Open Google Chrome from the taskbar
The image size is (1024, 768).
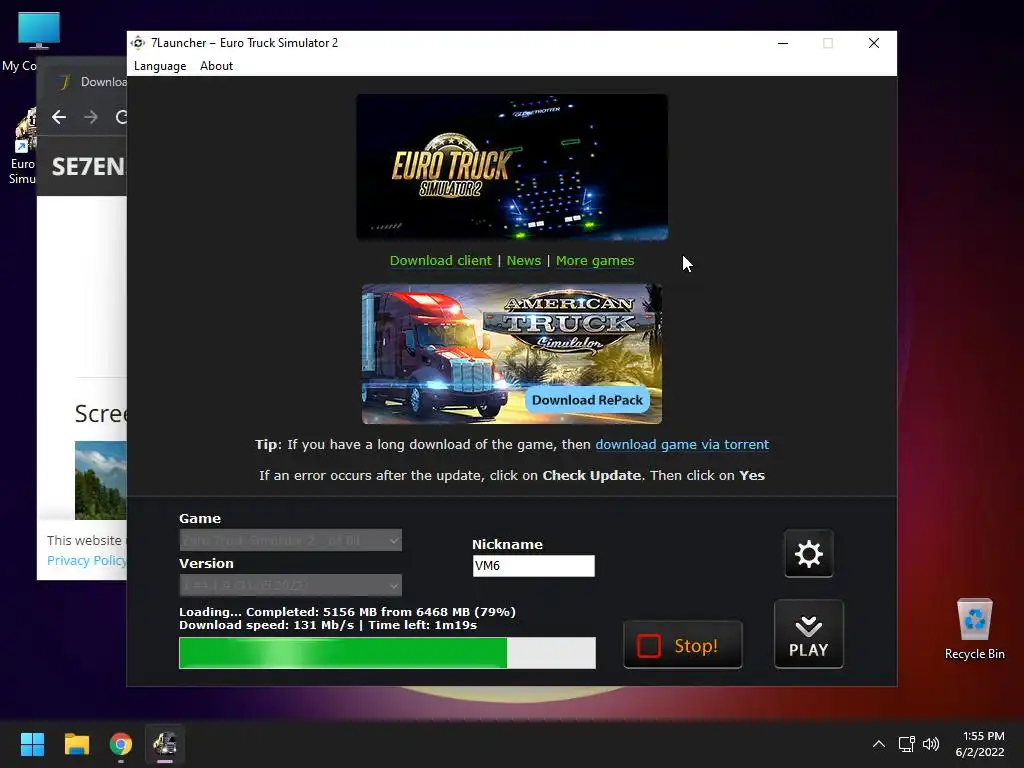(x=121, y=744)
